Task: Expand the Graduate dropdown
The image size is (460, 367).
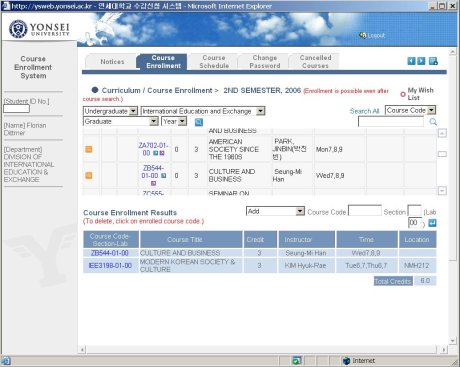Action: [x=121, y=121]
